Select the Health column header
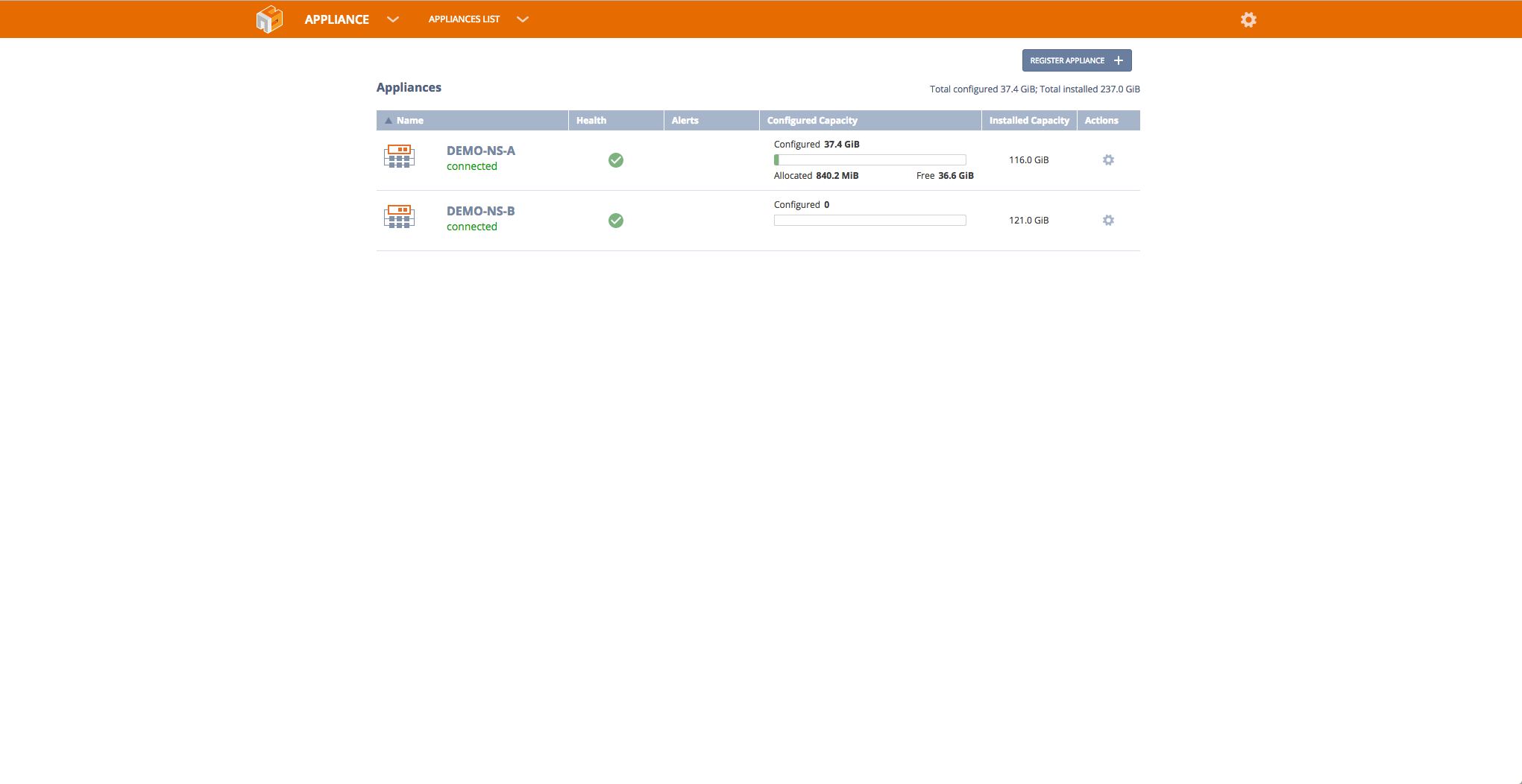This screenshot has height=784, width=1522. click(591, 120)
